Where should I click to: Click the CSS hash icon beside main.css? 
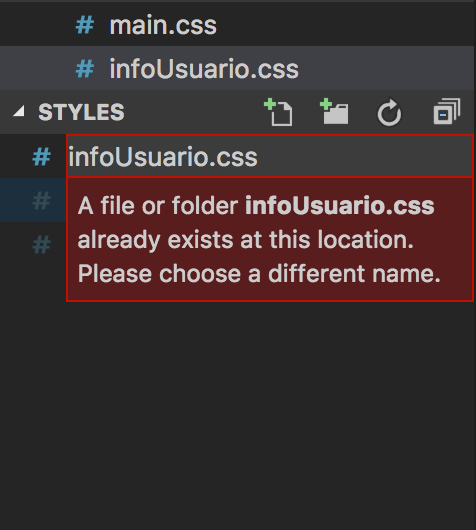click(x=85, y=25)
